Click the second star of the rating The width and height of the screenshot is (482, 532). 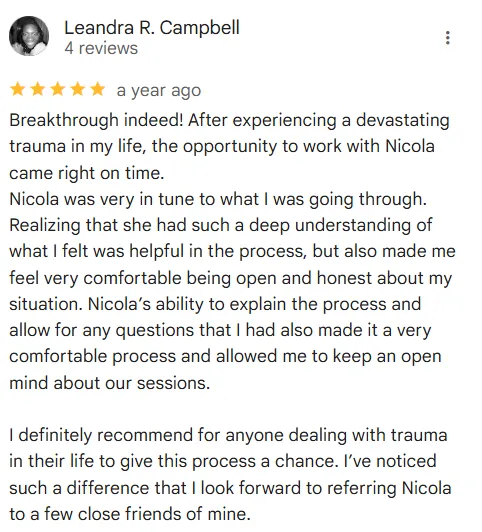coord(37,90)
